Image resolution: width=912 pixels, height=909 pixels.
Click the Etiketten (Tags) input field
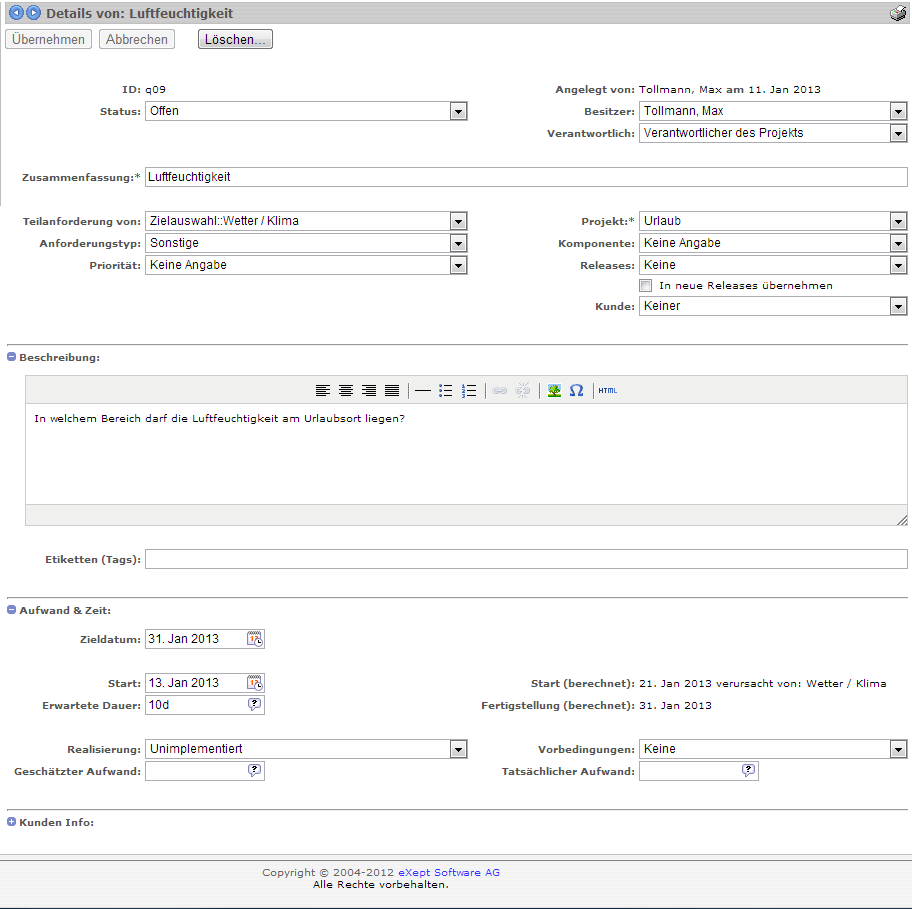click(526, 559)
